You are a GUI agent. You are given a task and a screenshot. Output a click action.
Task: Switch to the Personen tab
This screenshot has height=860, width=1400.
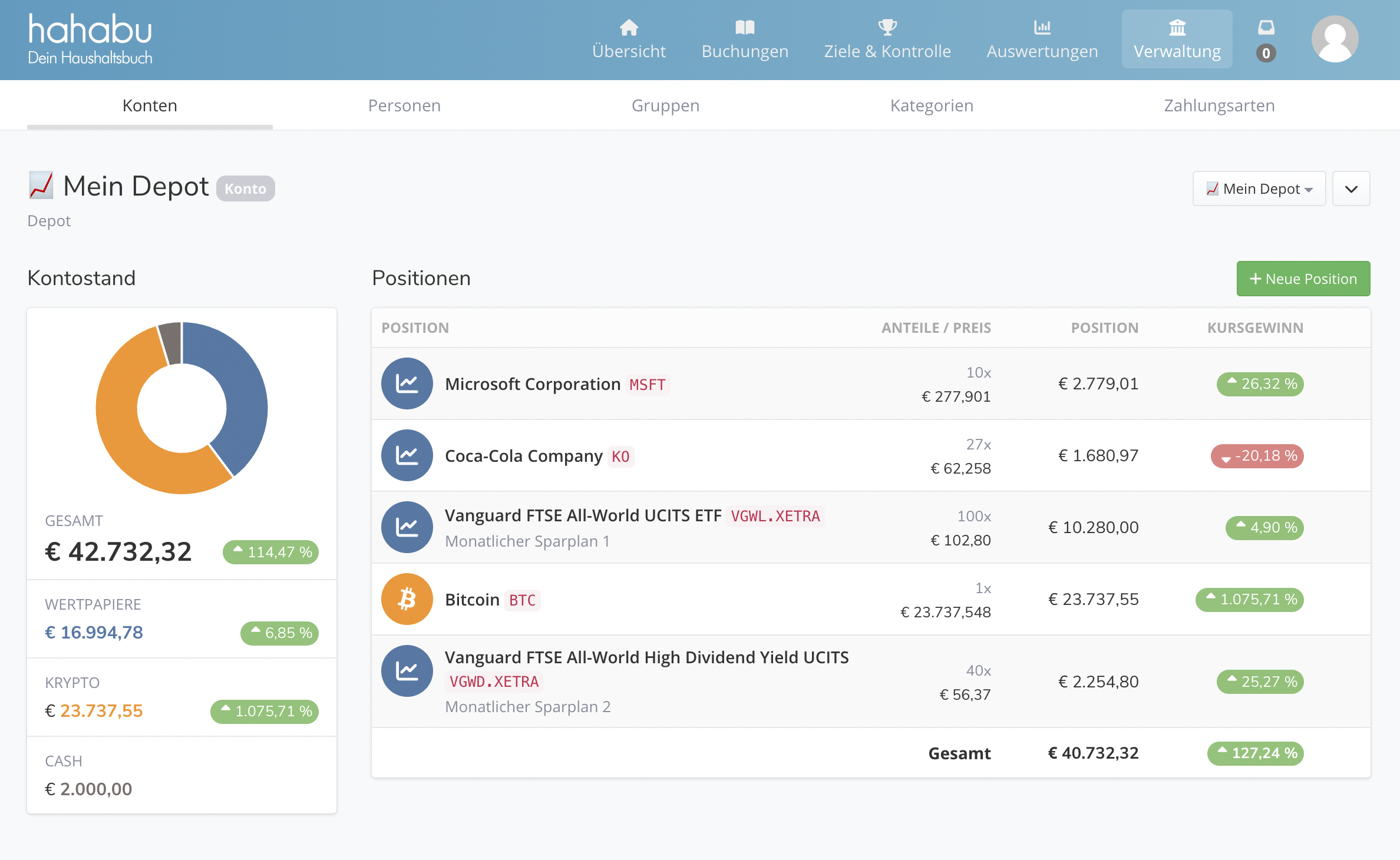click(x=404, y=105)
